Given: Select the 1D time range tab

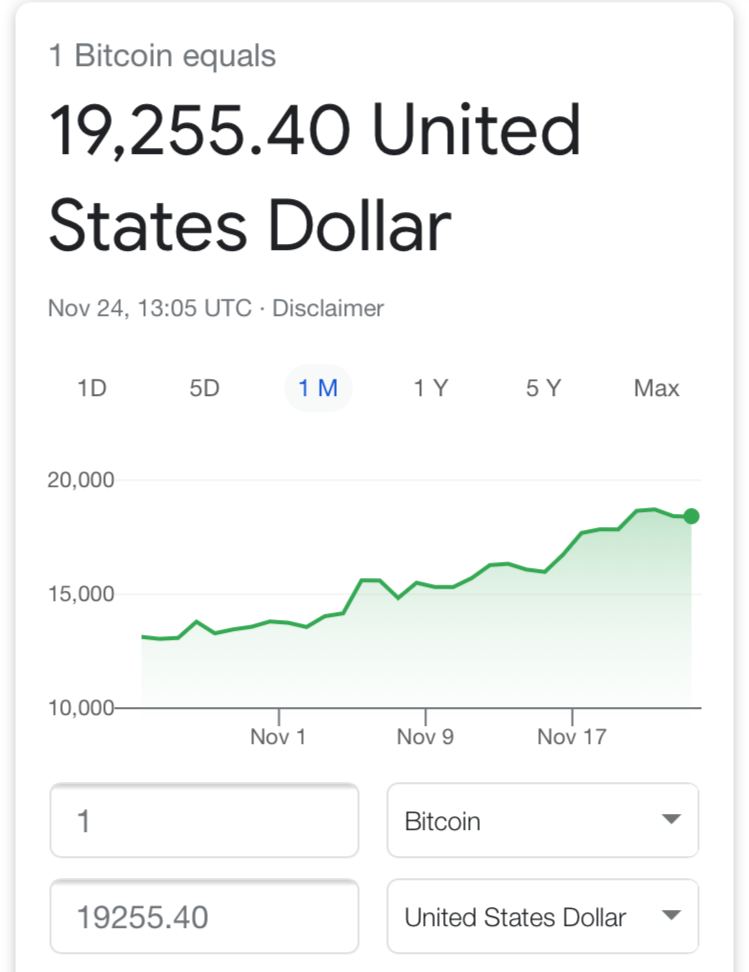Looking at the screenshot, I should (92, 388).
